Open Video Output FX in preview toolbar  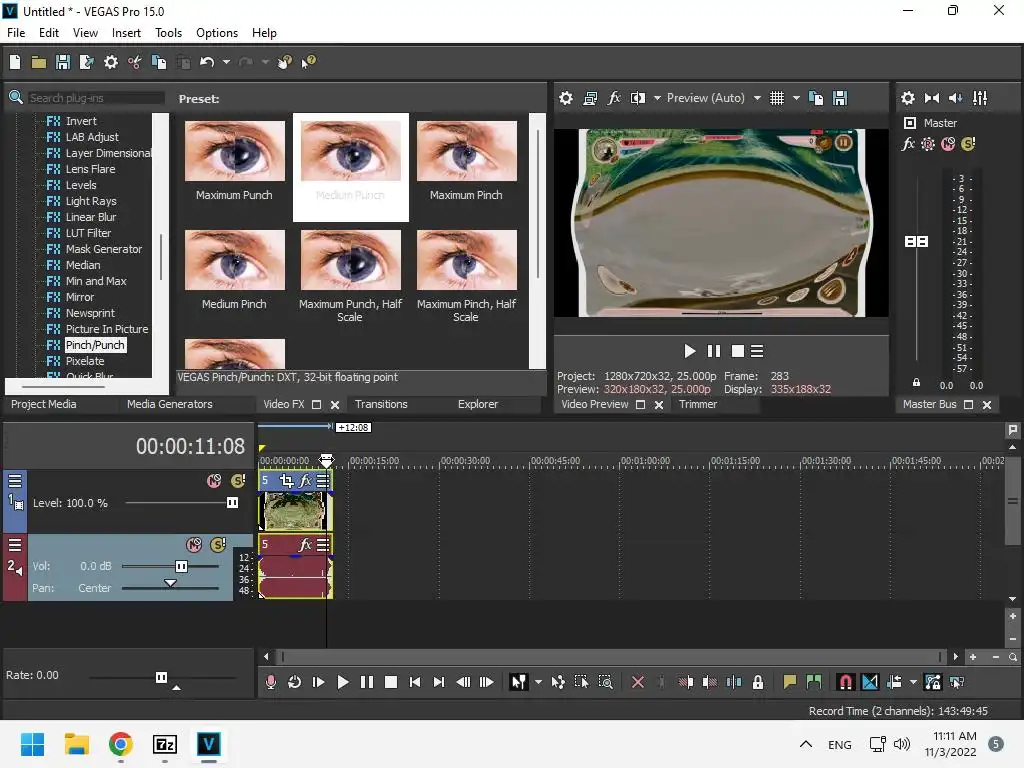(614, 98)
